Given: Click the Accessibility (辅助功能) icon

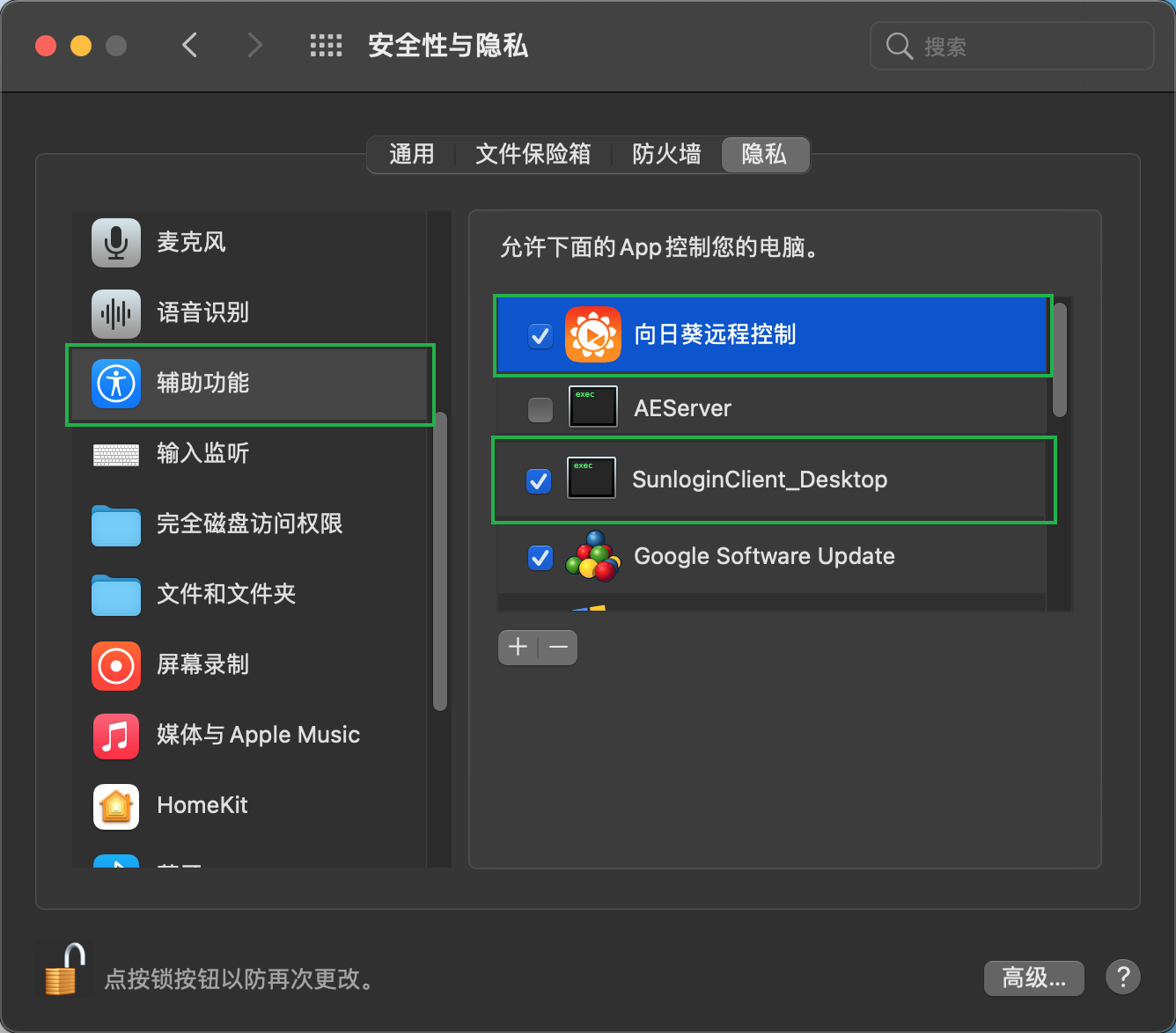Looking at the screenshot, I should tap(116, 384).
